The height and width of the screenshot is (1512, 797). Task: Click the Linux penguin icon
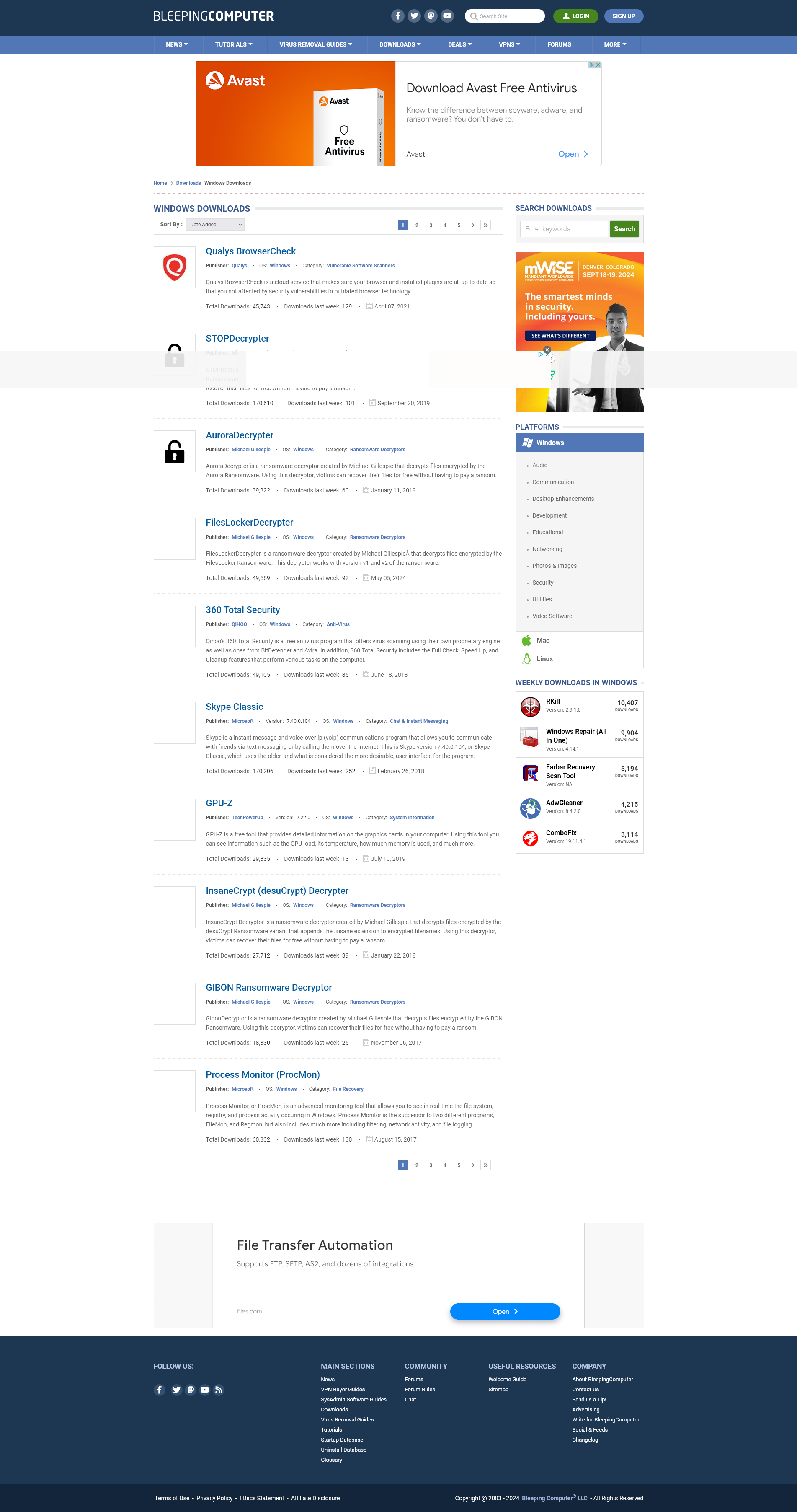pos(526,658)
